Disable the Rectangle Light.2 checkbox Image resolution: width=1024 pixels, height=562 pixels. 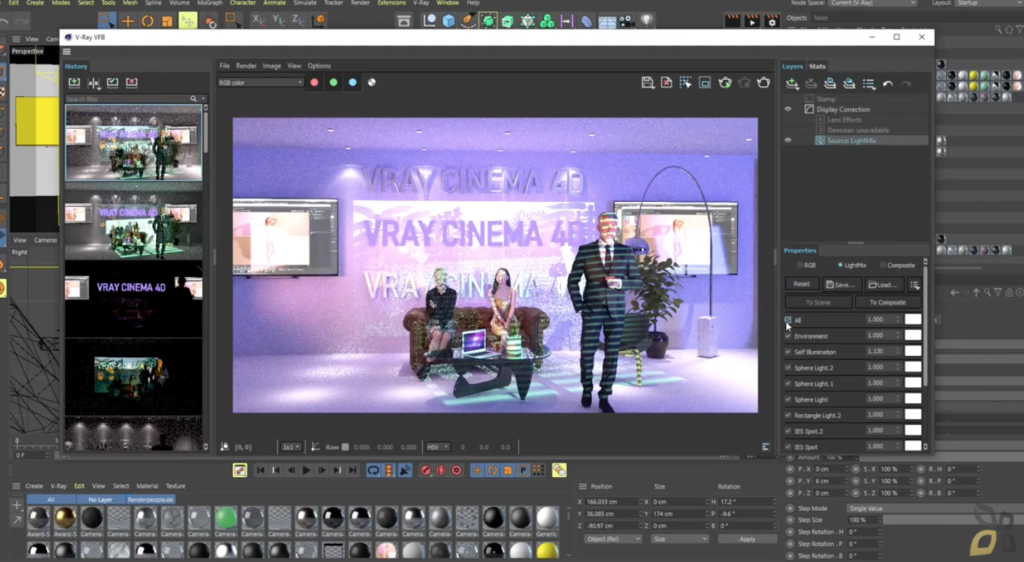click(x=788, y=415)
